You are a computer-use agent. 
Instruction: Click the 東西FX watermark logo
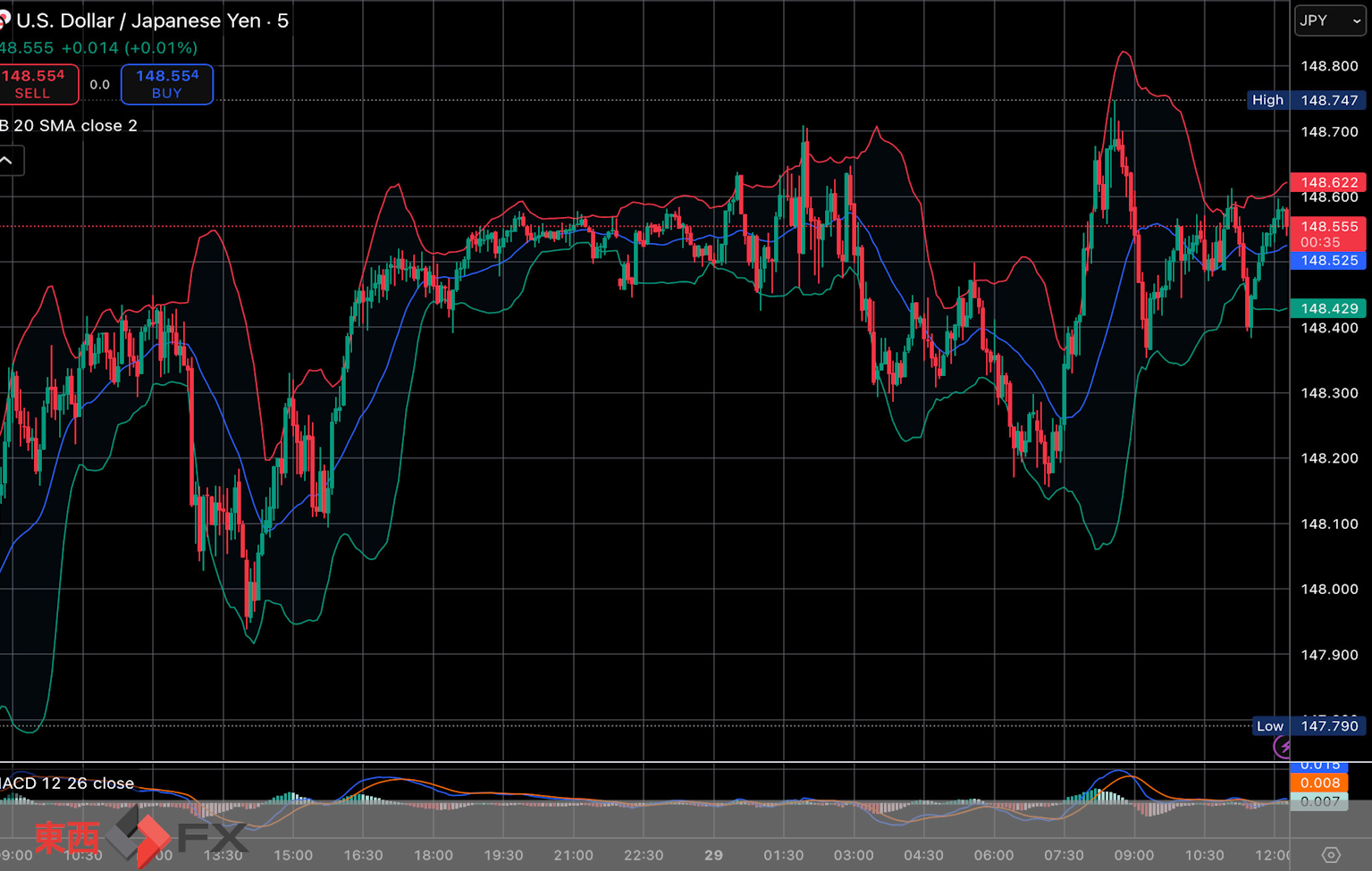(139, 838)
